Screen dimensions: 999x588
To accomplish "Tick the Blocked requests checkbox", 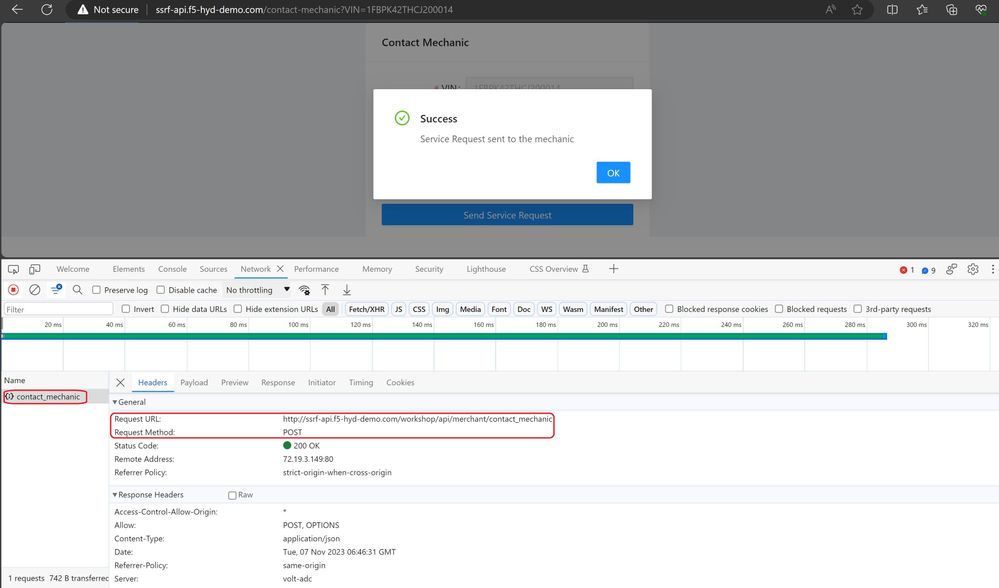I will pos(780,309).
